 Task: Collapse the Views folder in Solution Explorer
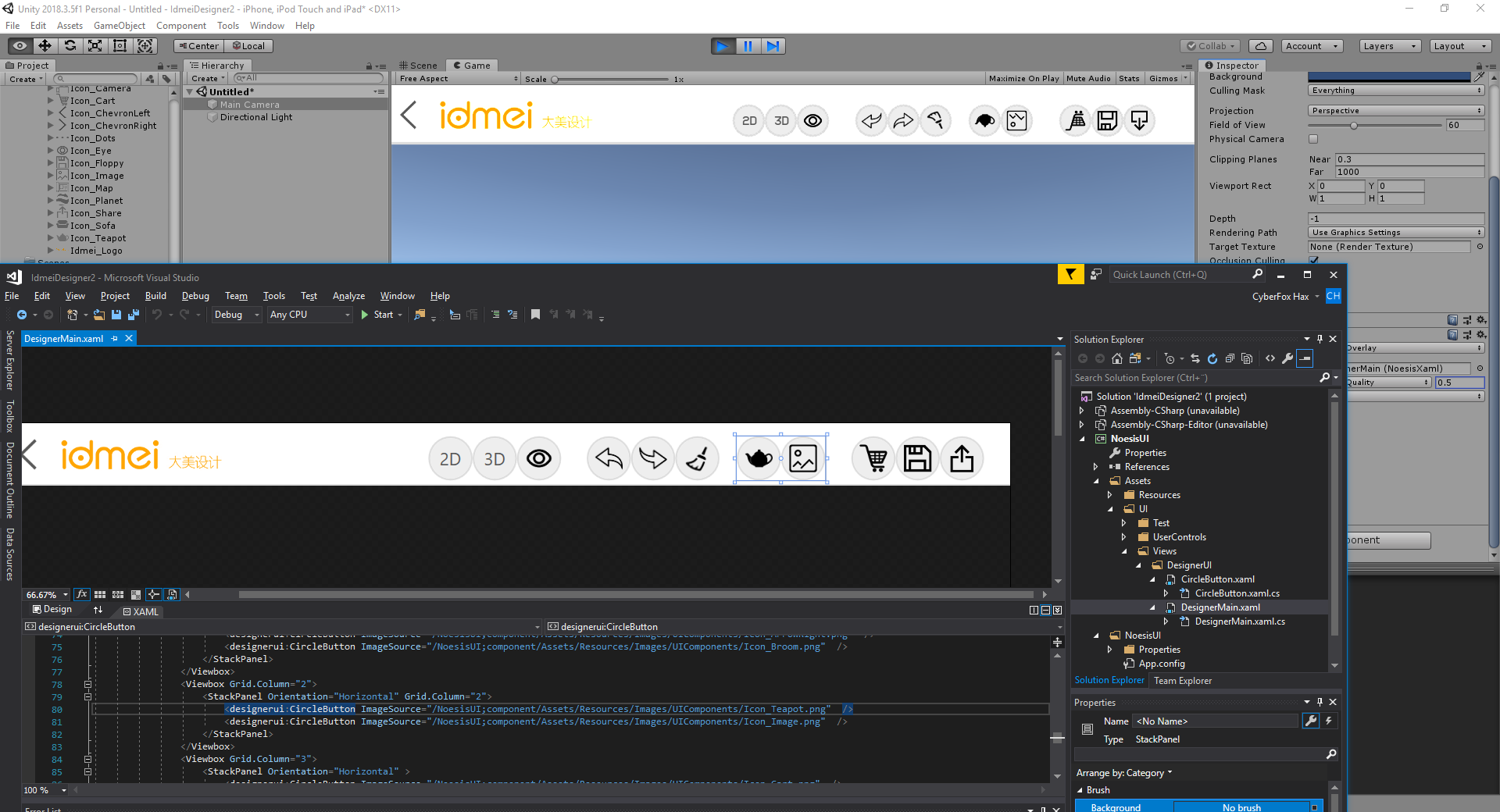pos(1124,551)
